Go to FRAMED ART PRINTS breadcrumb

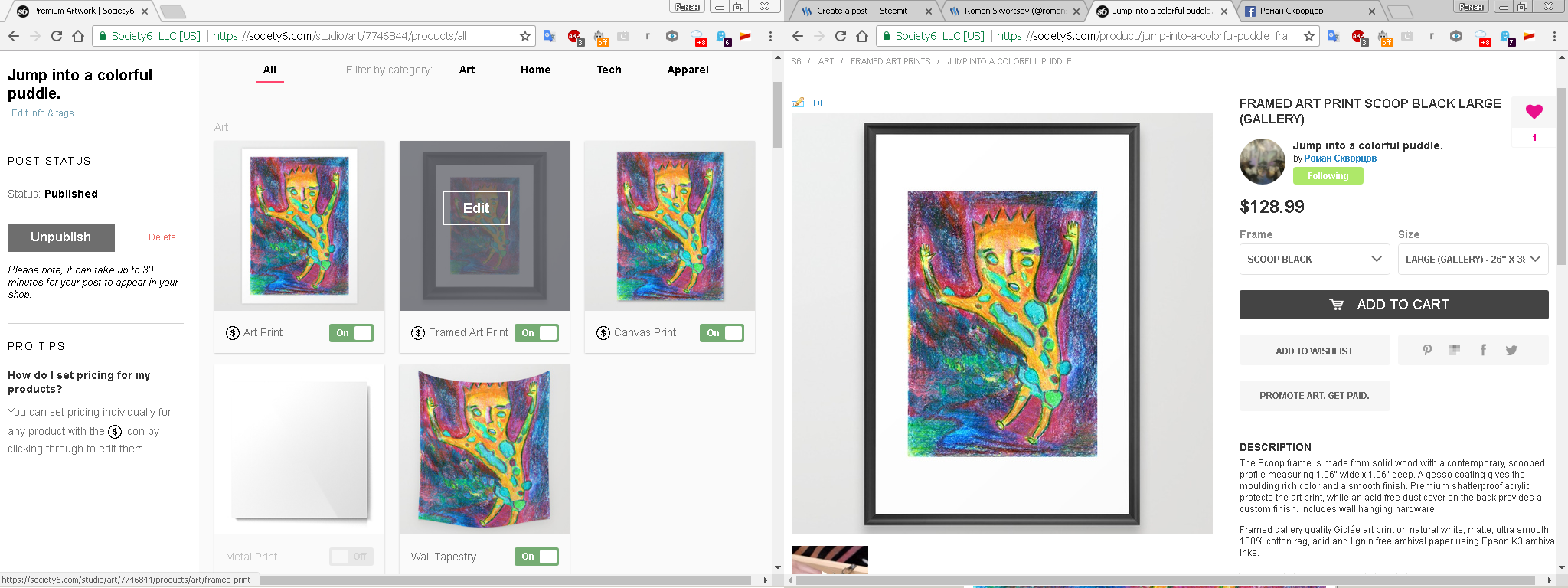pyautogui.click(x=890, y=61)
